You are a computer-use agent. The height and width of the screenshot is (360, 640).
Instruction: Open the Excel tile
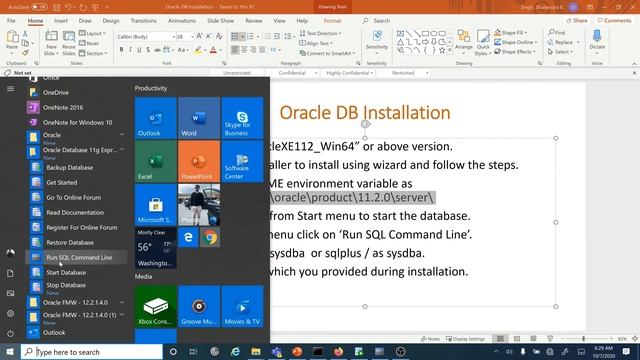pyautogui.click(x=156, y=161)
